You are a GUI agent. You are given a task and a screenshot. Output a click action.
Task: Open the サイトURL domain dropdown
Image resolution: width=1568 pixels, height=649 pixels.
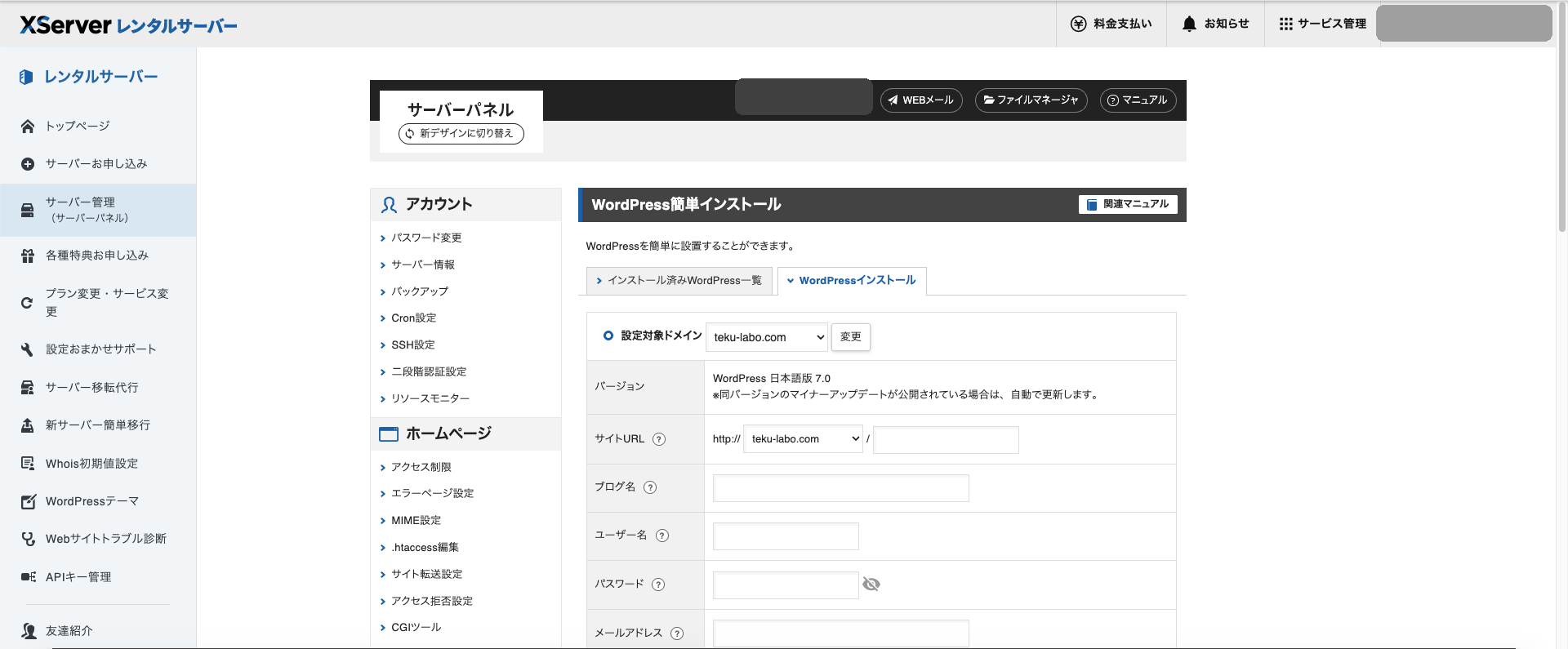point(803,439)
